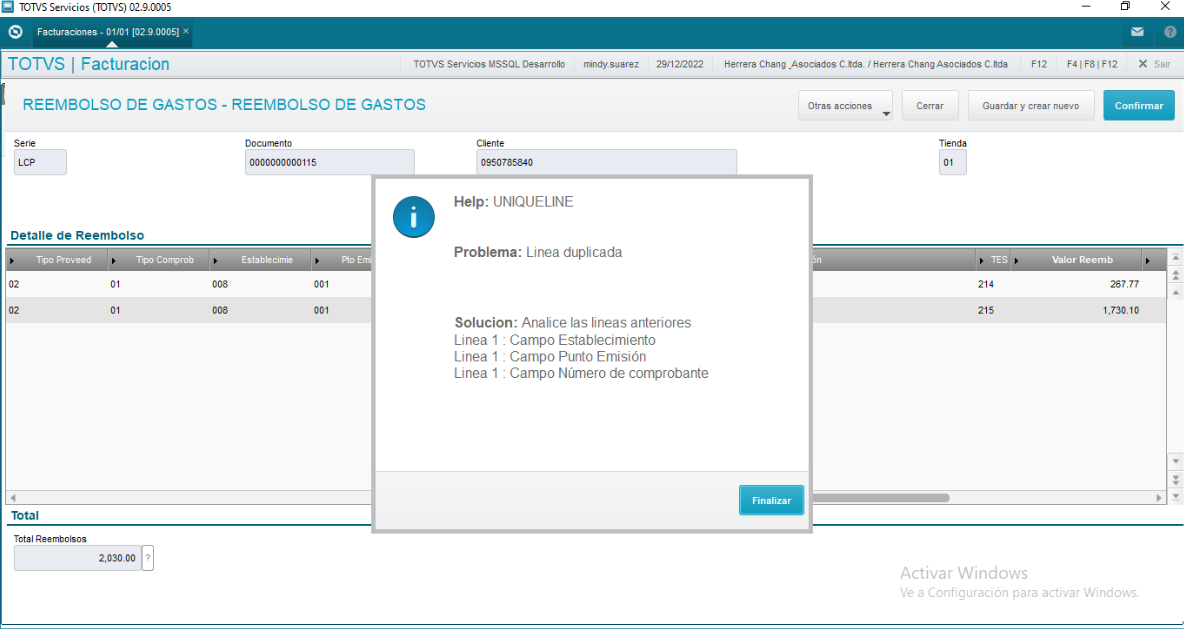Restore down the application window
Screen dimensions: 1184x629
click(x=1125, y=6)
